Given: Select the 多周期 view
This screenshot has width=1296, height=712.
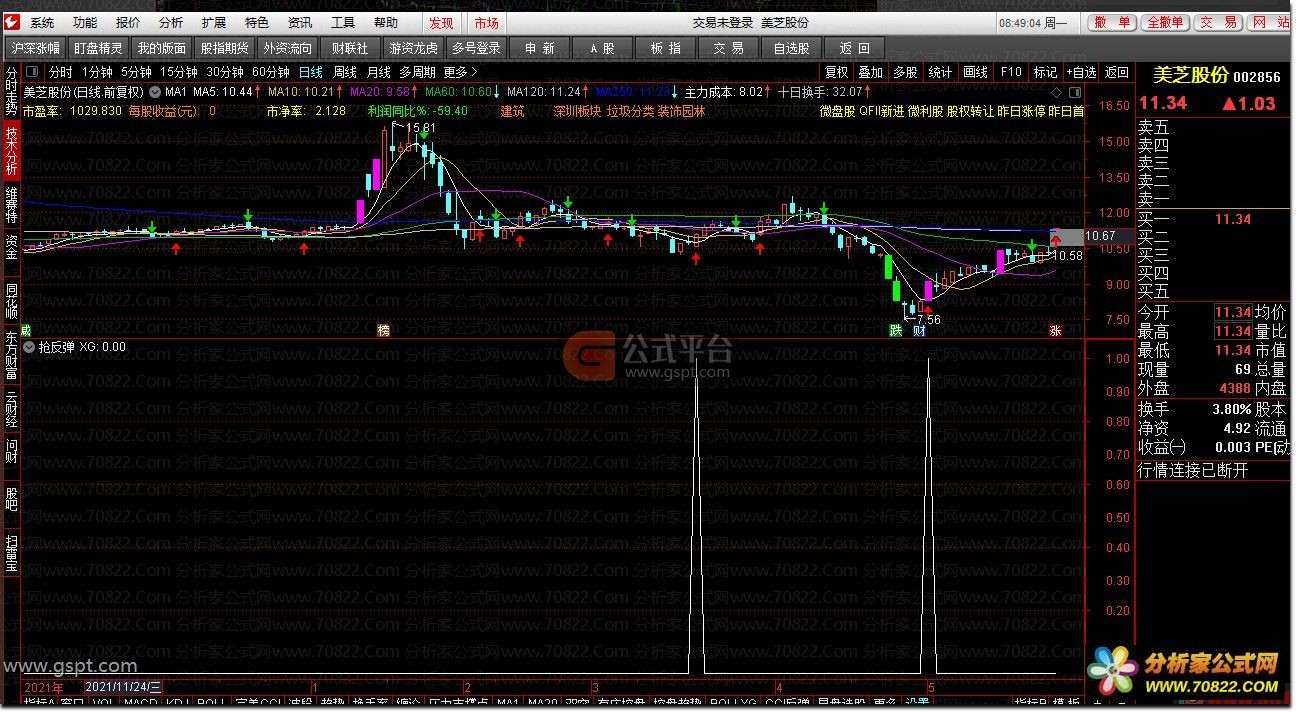Looking at the screenshot, I should 417,72.
